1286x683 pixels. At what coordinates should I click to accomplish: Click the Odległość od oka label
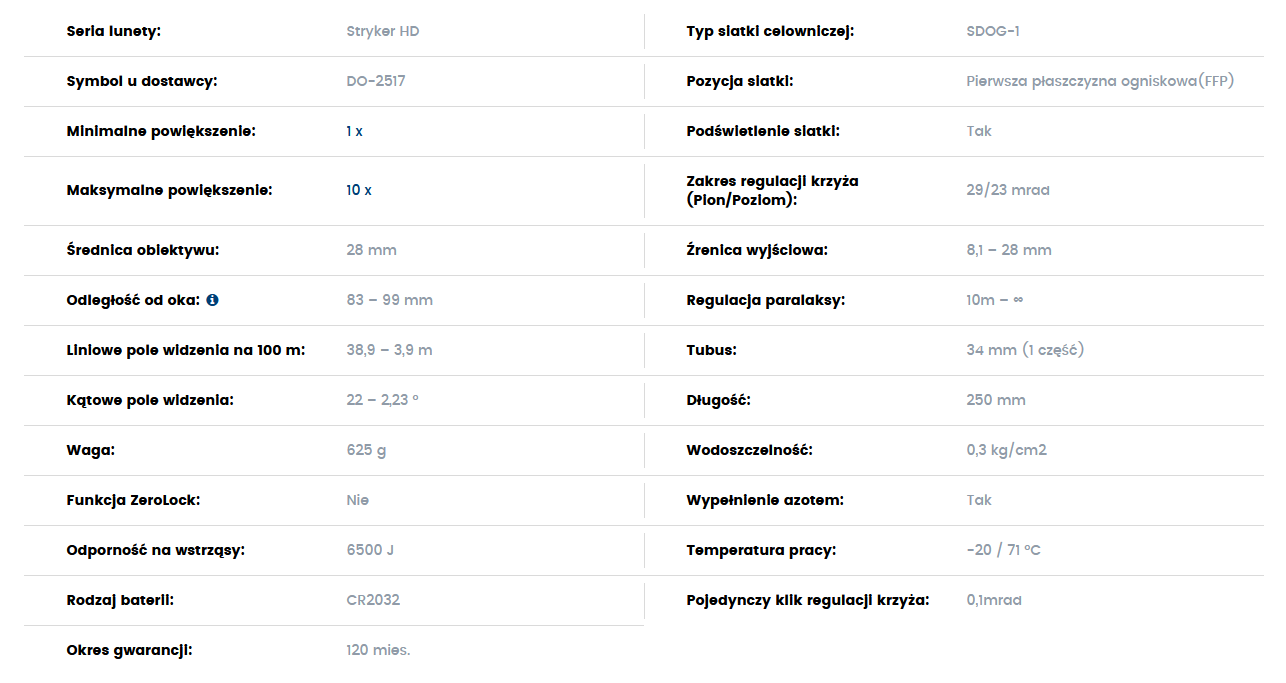(134, 300)
